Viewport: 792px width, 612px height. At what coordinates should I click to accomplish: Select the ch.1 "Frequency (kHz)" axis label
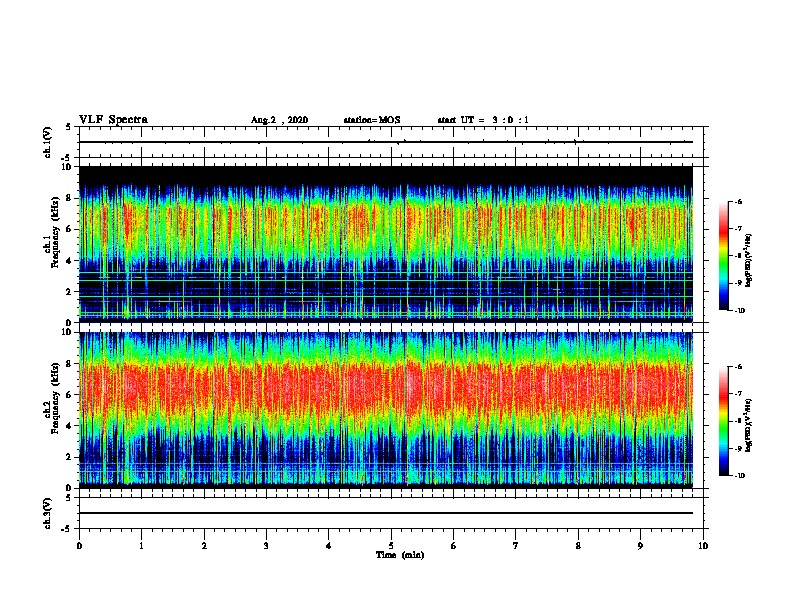tap(55, 232)
